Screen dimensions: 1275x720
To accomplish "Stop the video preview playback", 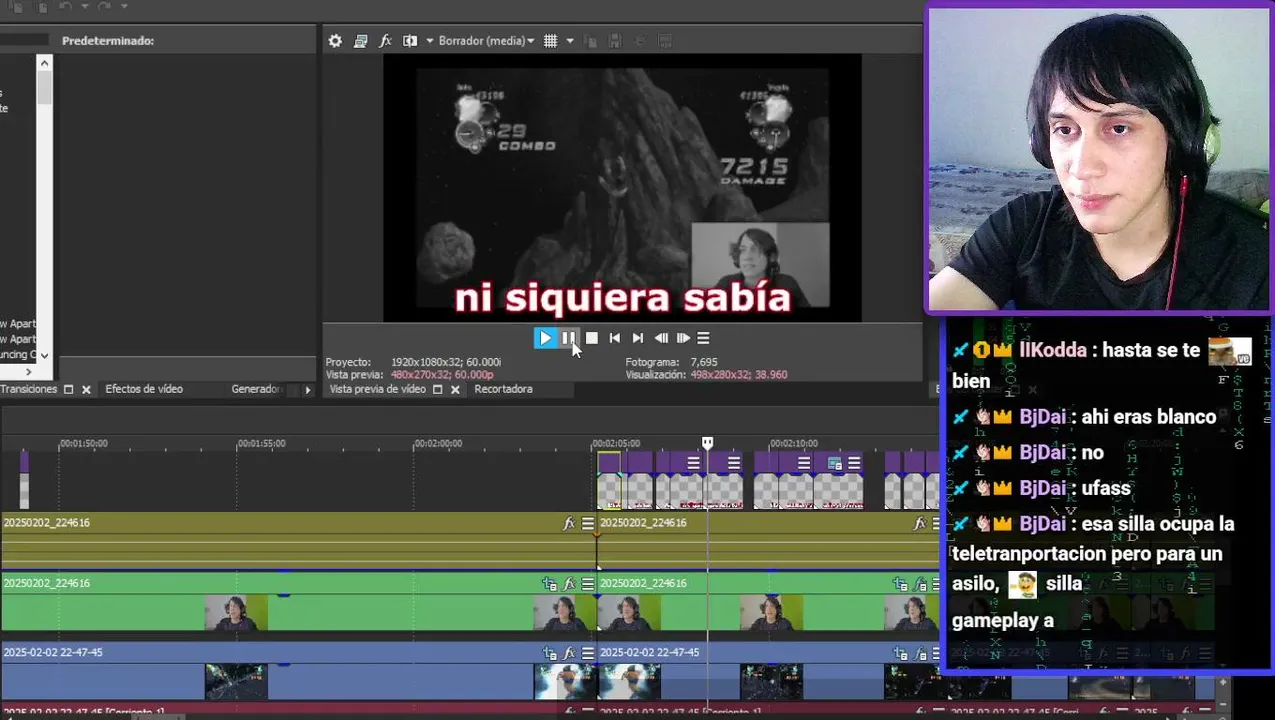I will point(591,338).
